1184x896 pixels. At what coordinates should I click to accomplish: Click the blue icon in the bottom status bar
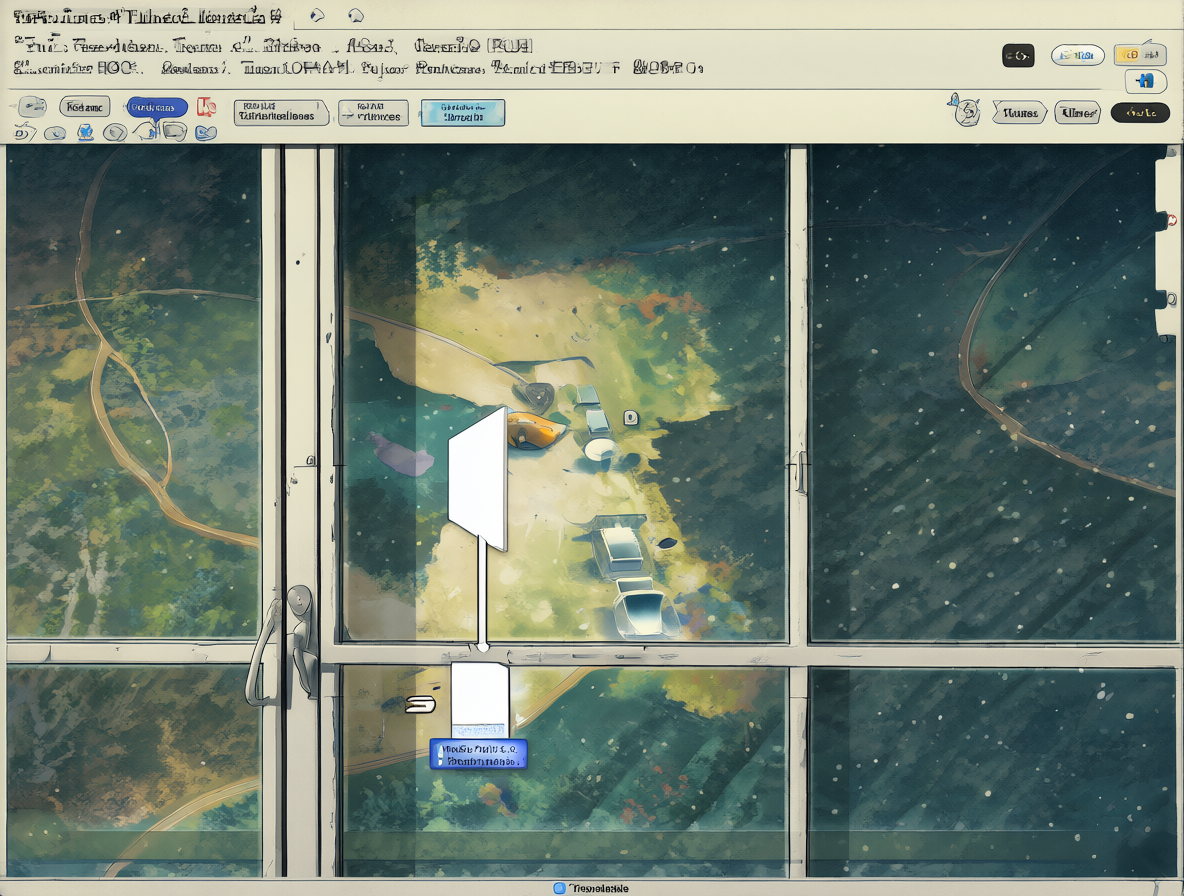click(560, 888)
